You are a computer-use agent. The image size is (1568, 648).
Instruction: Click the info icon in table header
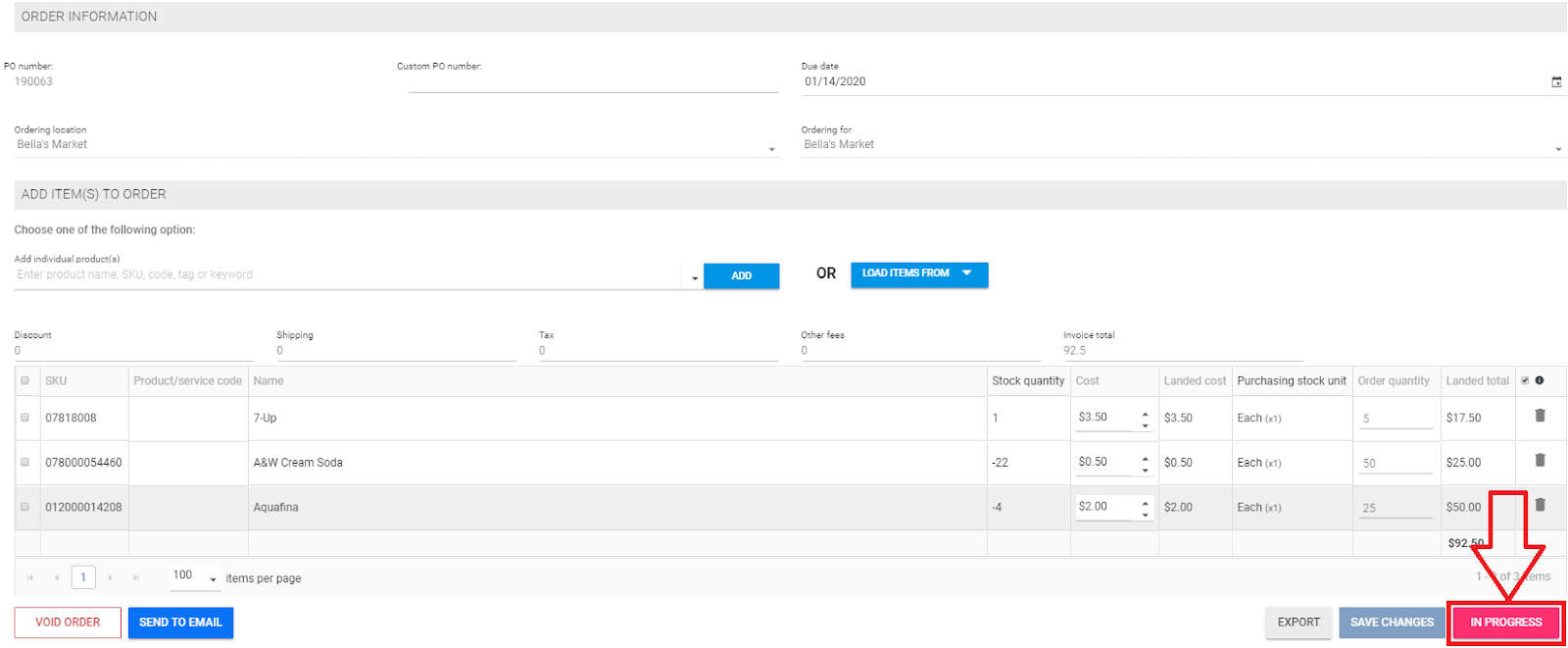click(1540, 380)
